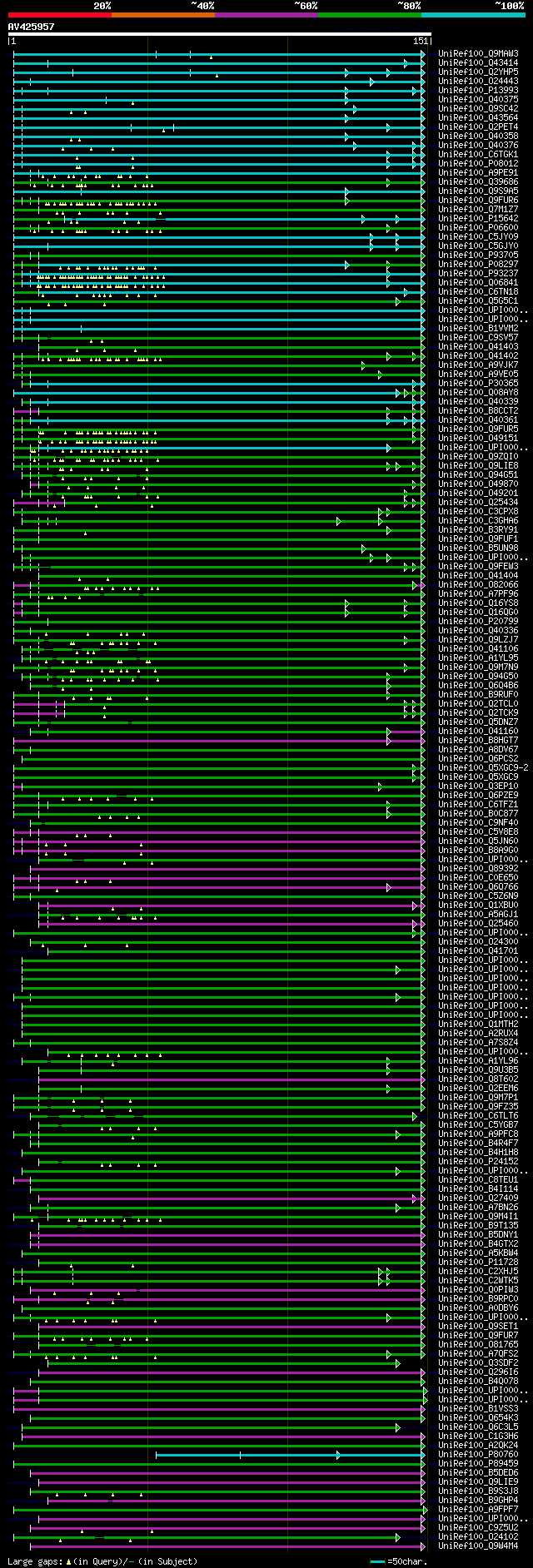Viewport: 533px width, 1568px height.
Task: Select the UniRef100_P15642 entry
Action: click(478, 218)
